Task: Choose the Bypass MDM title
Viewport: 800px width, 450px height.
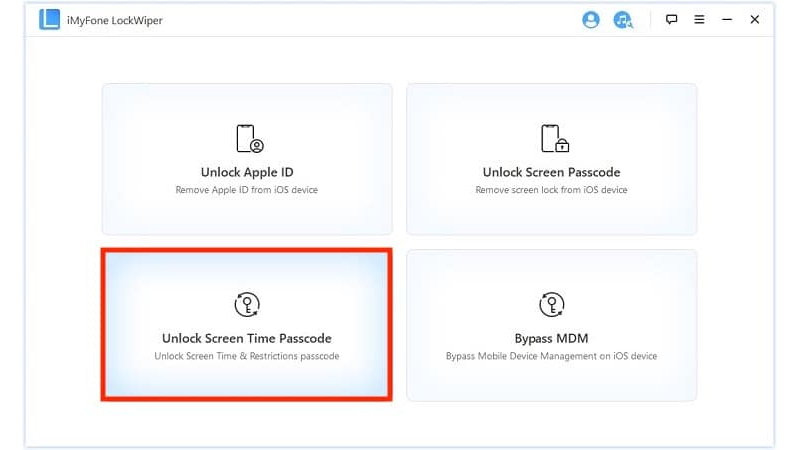Action: (551, 338)
